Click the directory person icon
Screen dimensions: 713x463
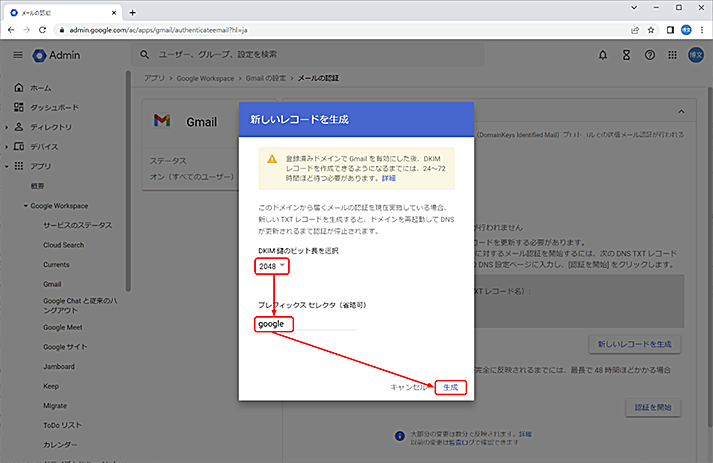click(19, 126)
